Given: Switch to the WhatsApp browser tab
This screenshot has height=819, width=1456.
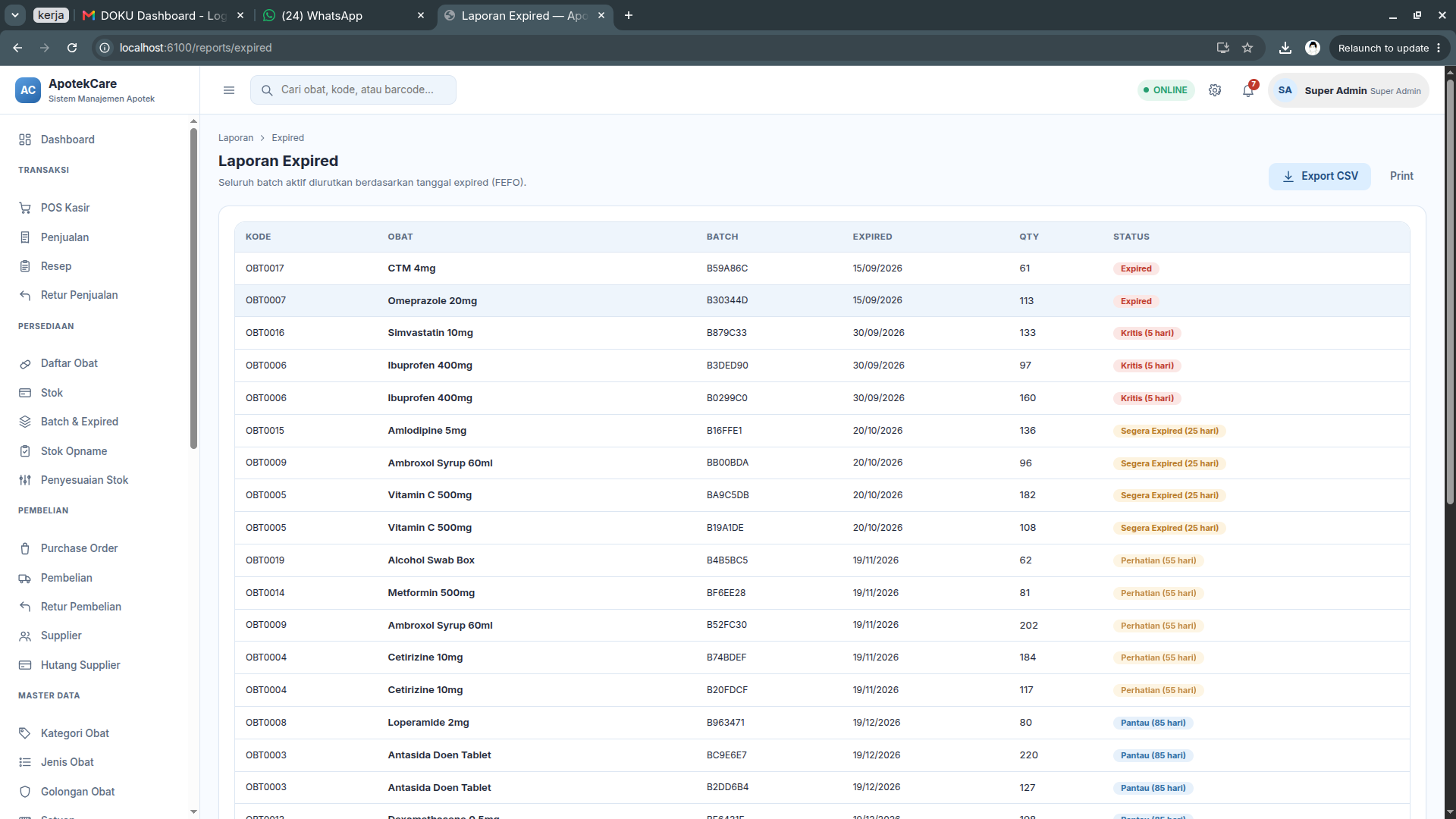Looking at the screenshot, I should coord(344,15).
